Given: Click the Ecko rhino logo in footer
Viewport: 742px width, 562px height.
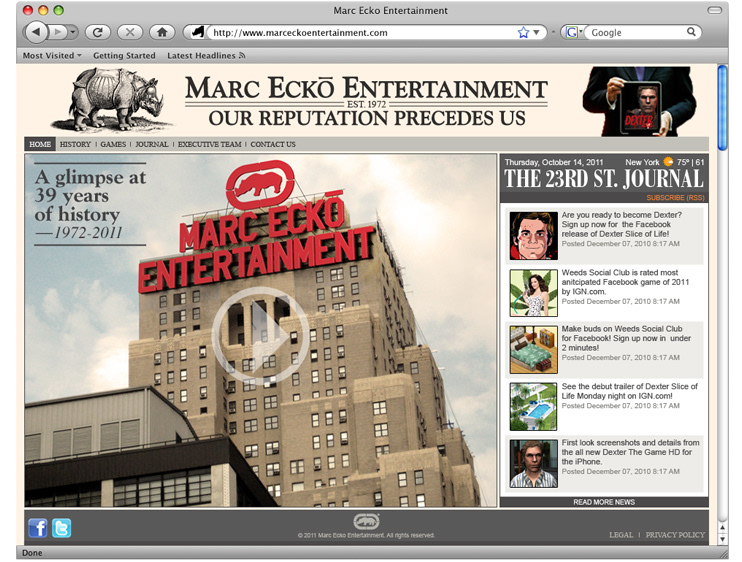Looking at the screenshot, I should pos(366,521).
